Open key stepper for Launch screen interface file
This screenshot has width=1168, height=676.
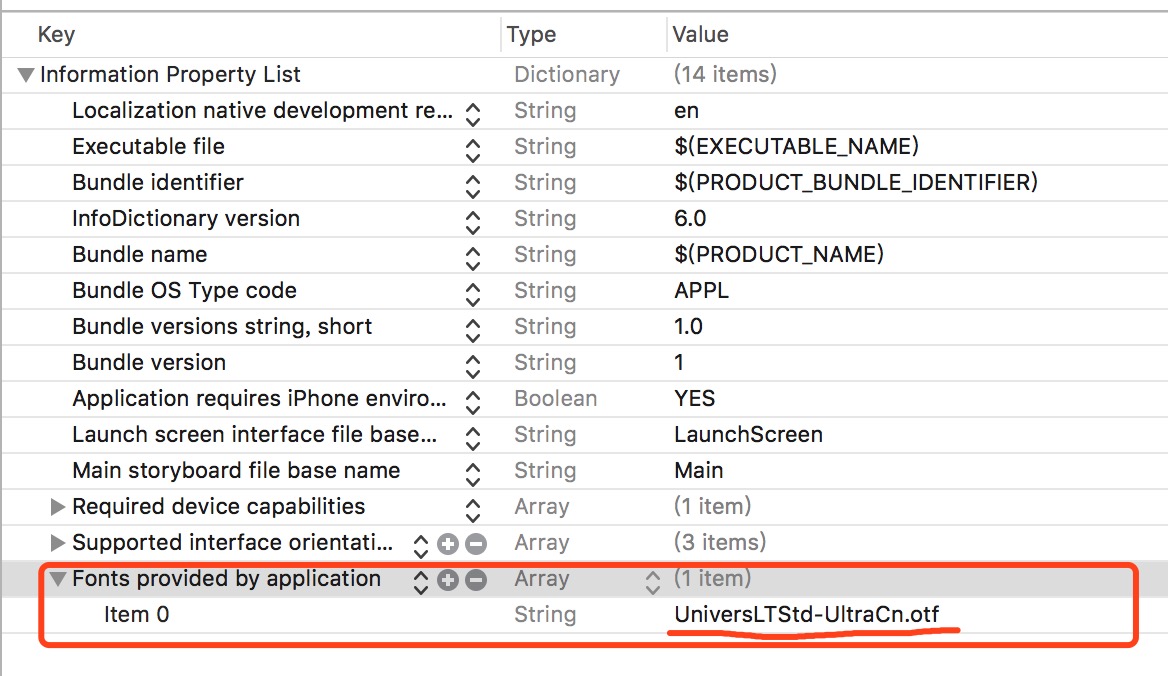472,438
